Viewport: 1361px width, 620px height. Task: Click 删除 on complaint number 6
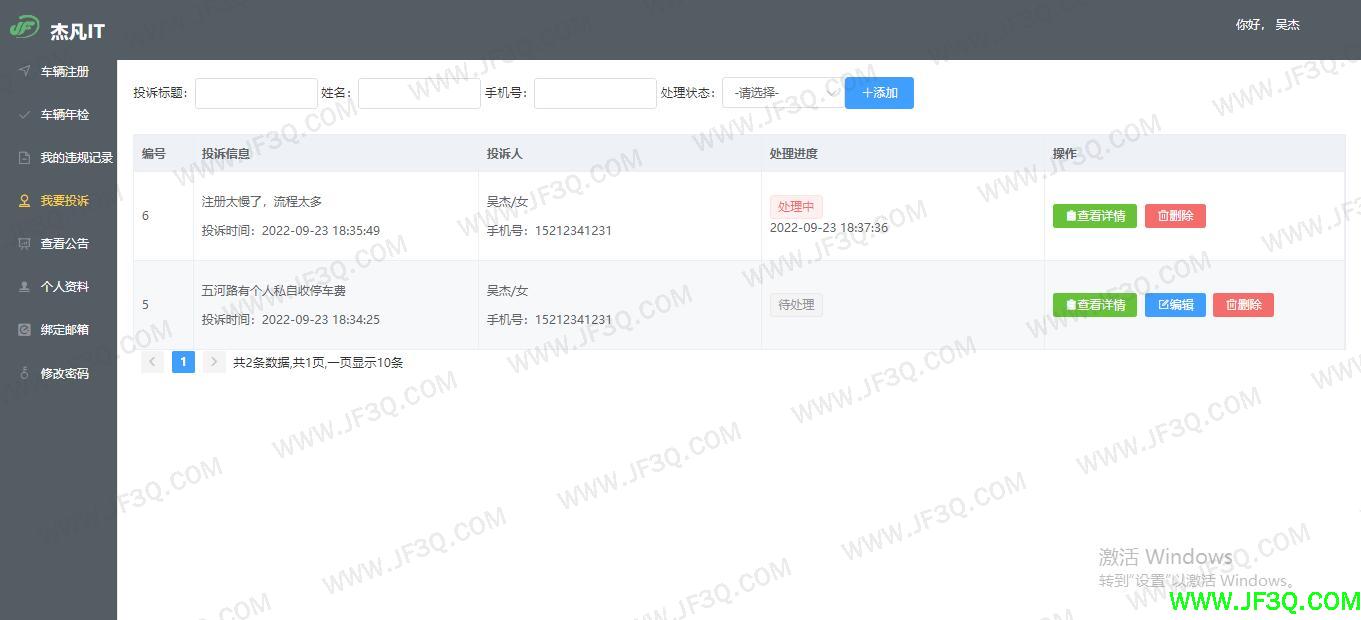click(x=1175, y=215)
